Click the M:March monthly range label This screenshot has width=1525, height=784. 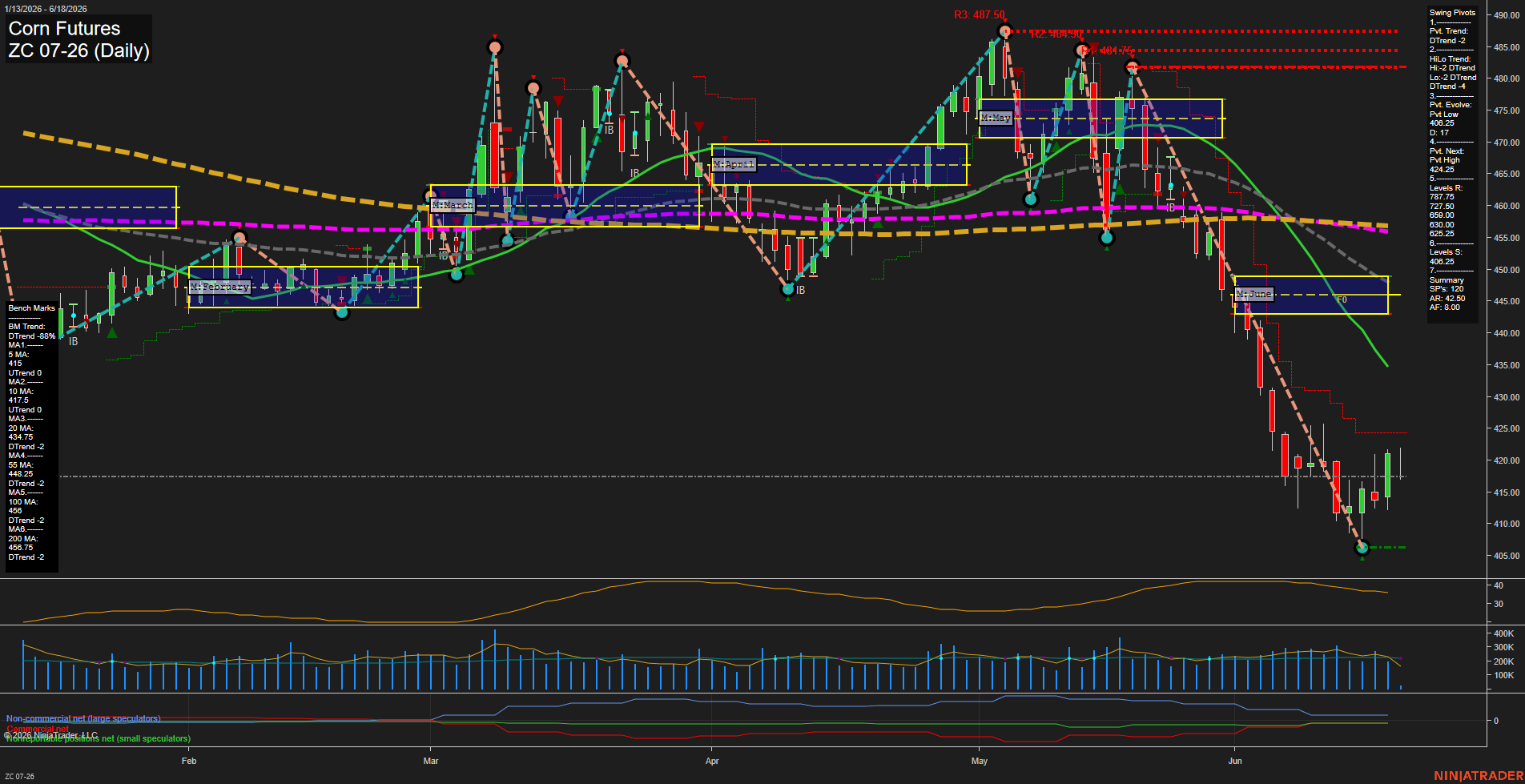453,205
